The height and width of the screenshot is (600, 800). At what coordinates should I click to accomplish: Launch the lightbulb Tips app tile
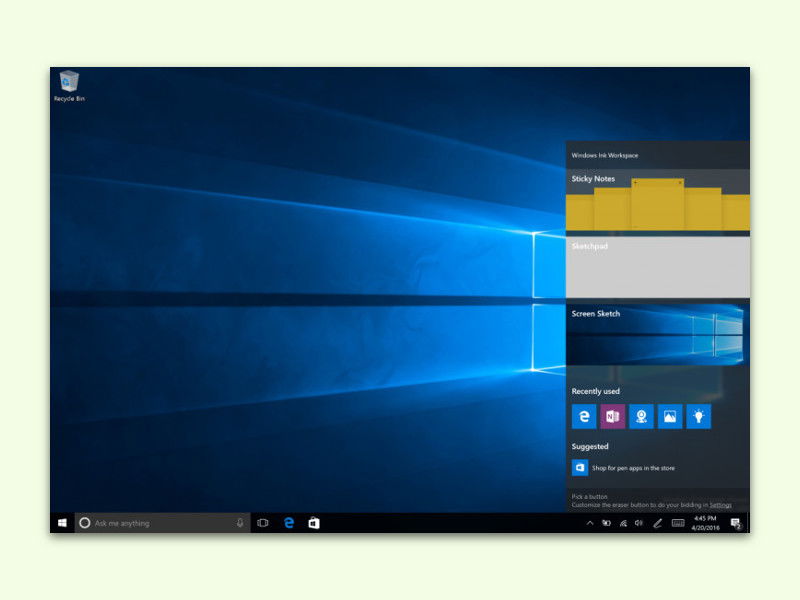[698, 416]
